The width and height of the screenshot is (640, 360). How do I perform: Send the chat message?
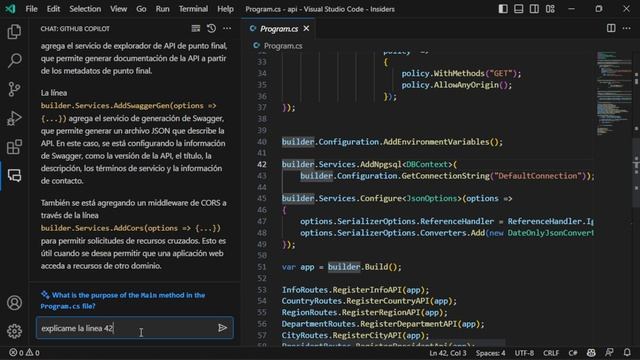tap(222, 328)
